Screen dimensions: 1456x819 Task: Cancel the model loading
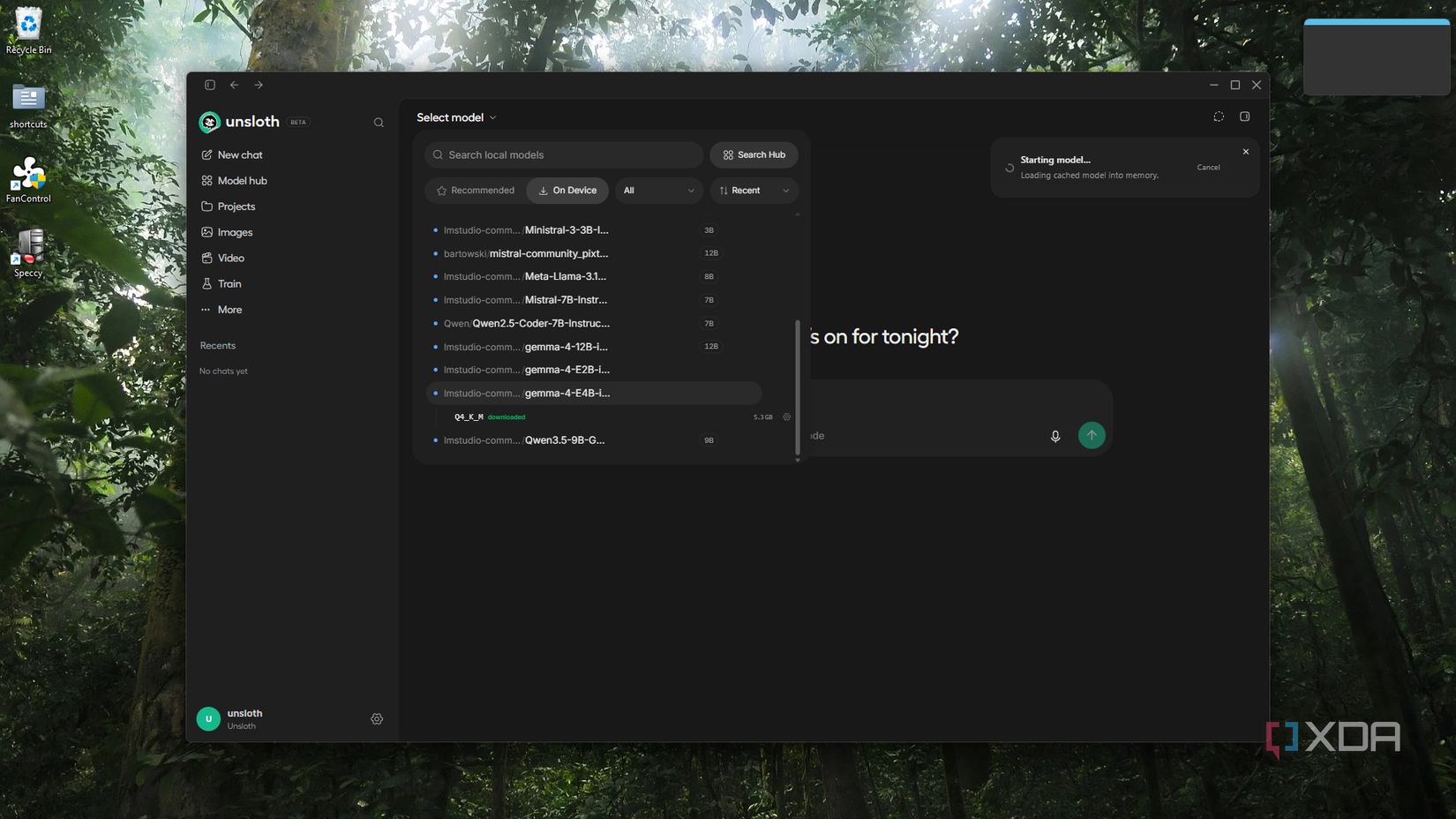(x=1208, y=168)
